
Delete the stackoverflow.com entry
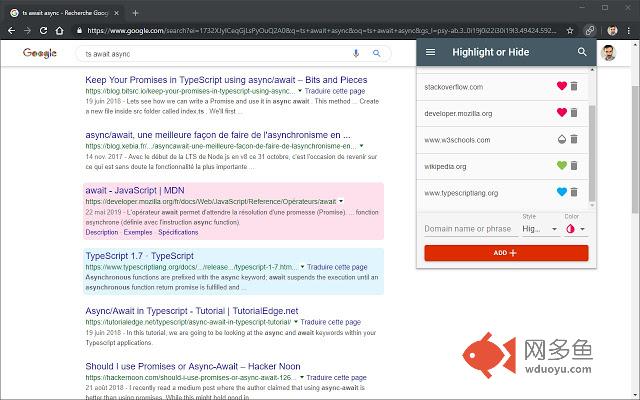point(574,86)
